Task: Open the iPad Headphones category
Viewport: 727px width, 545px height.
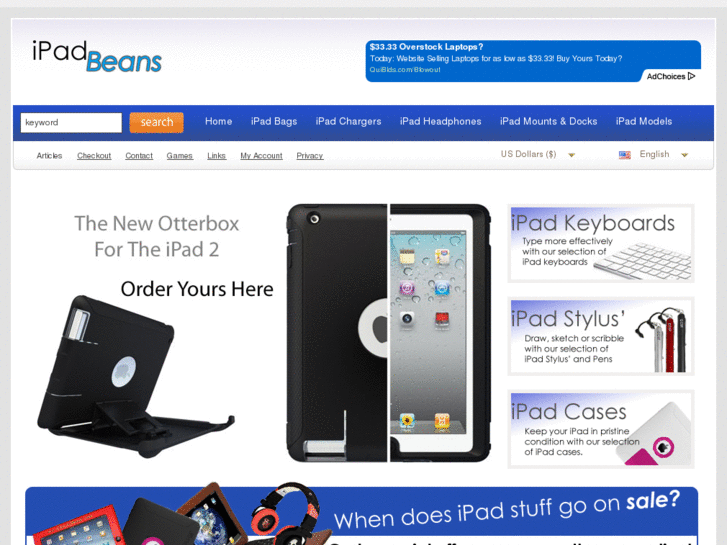Action: (x=440, y=122)
